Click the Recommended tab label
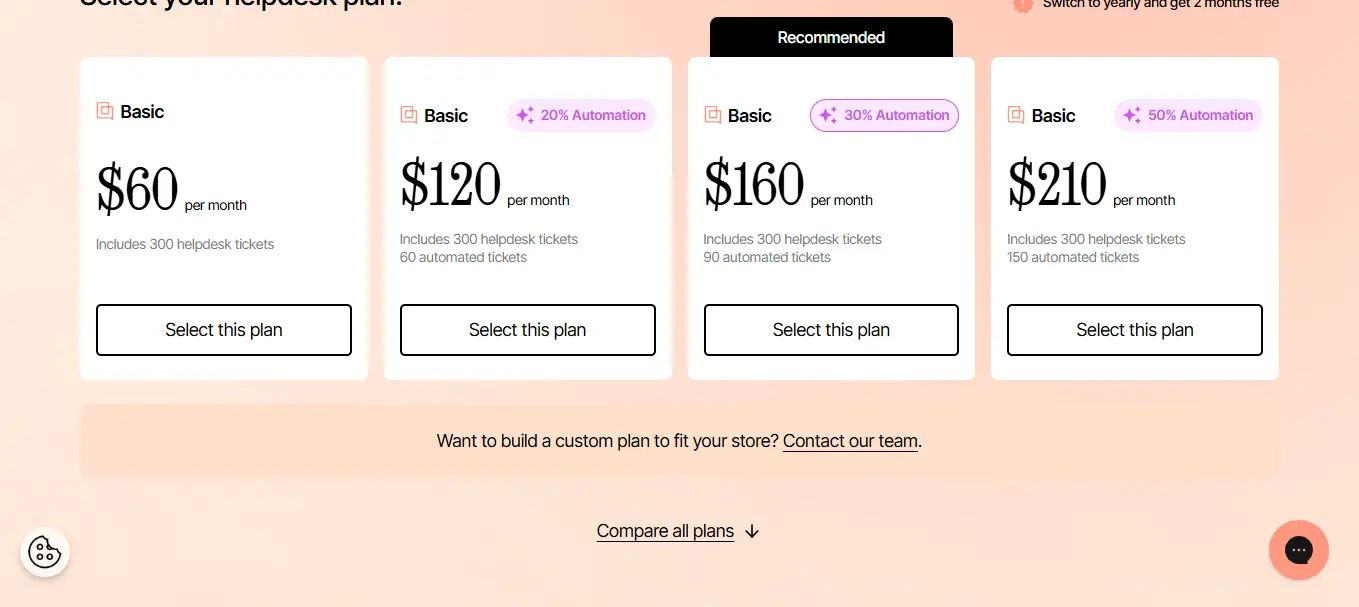 click(831, 37)
